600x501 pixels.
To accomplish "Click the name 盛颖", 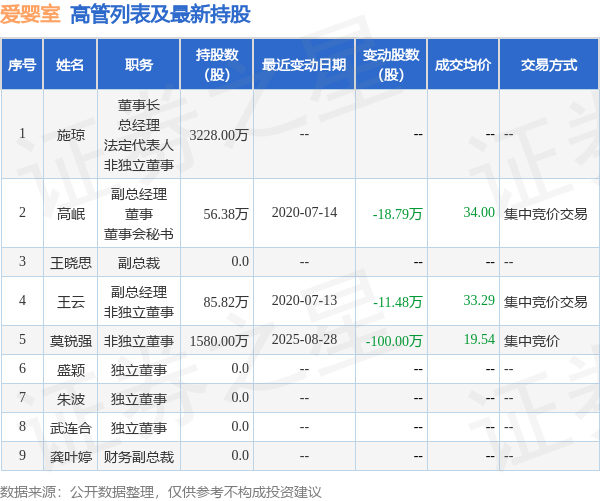I will pyautogui.click(x=70, y=370).
